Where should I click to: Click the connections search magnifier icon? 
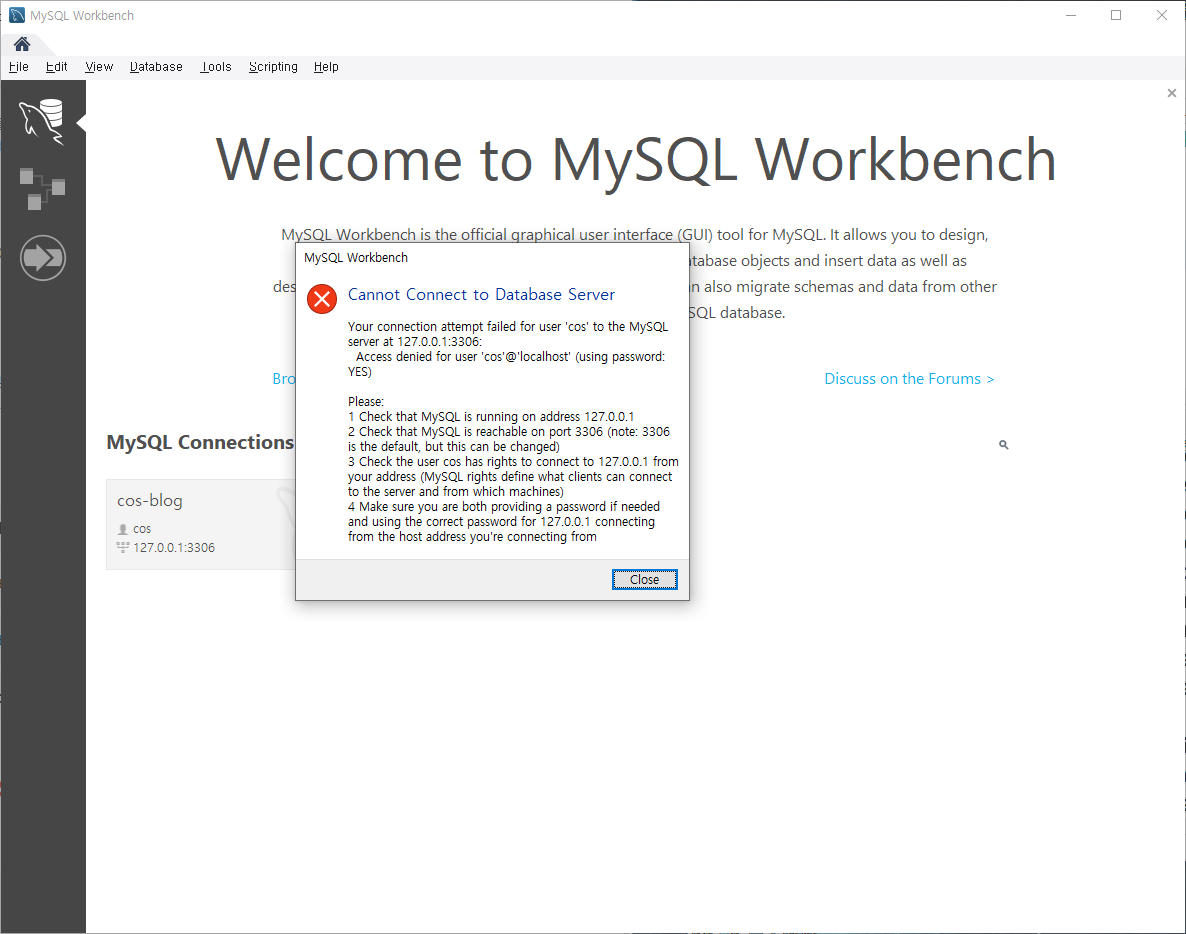[1004, 445]
